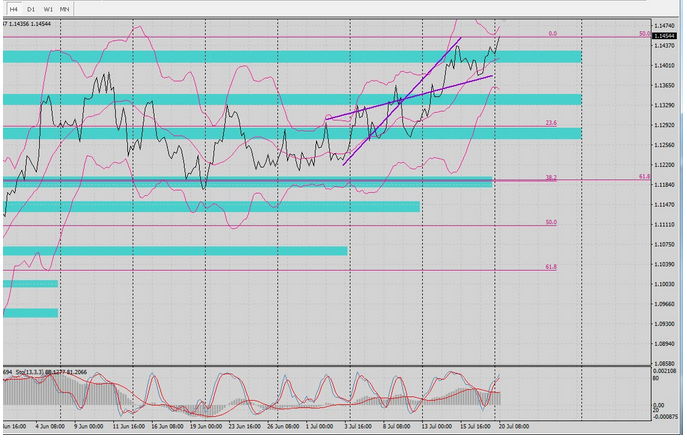This screenshot has width=687, height=442.
Task: Click the 1.14356 1.14544 quote text
Action: point(35,23)
